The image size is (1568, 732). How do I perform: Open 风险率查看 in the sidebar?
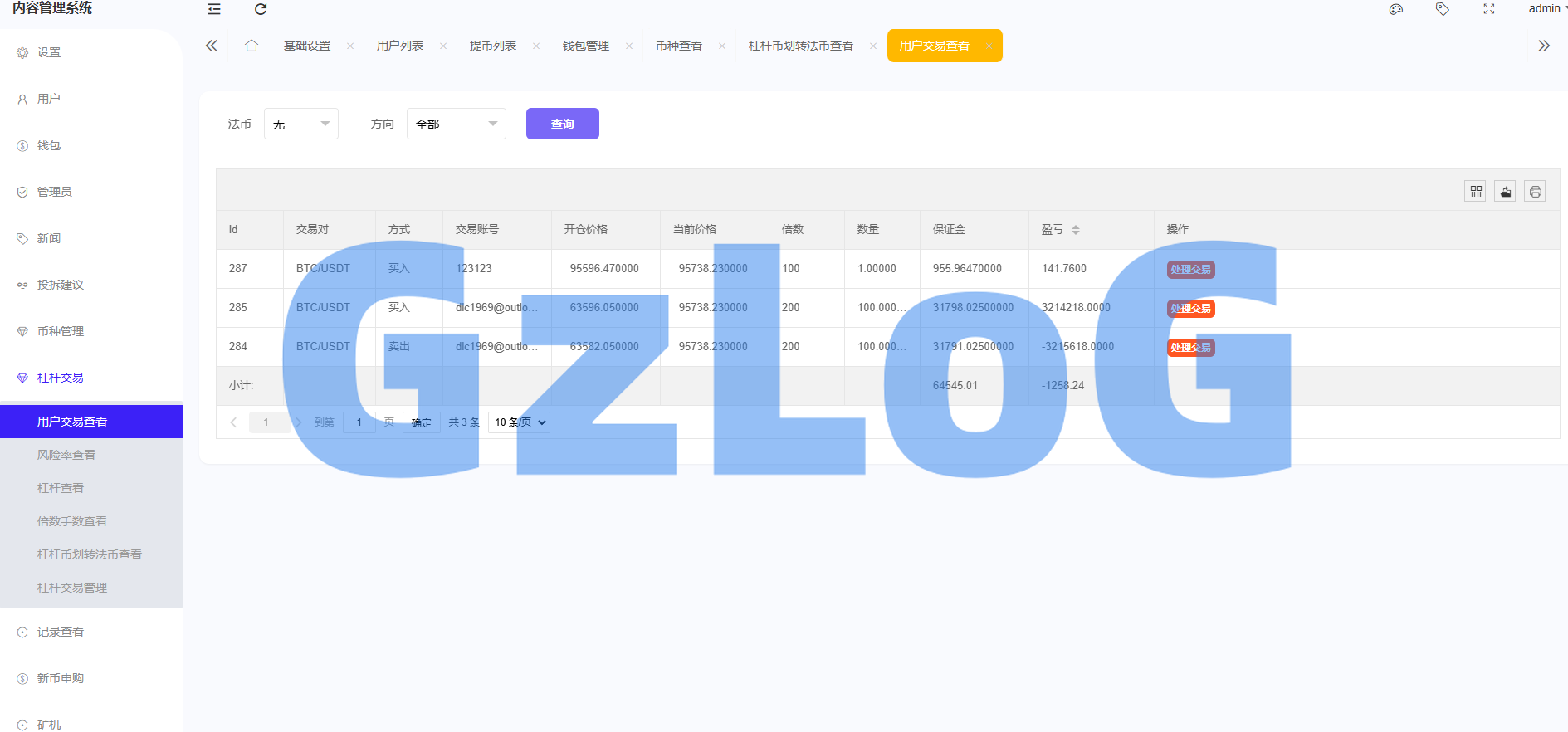(66, 455)
